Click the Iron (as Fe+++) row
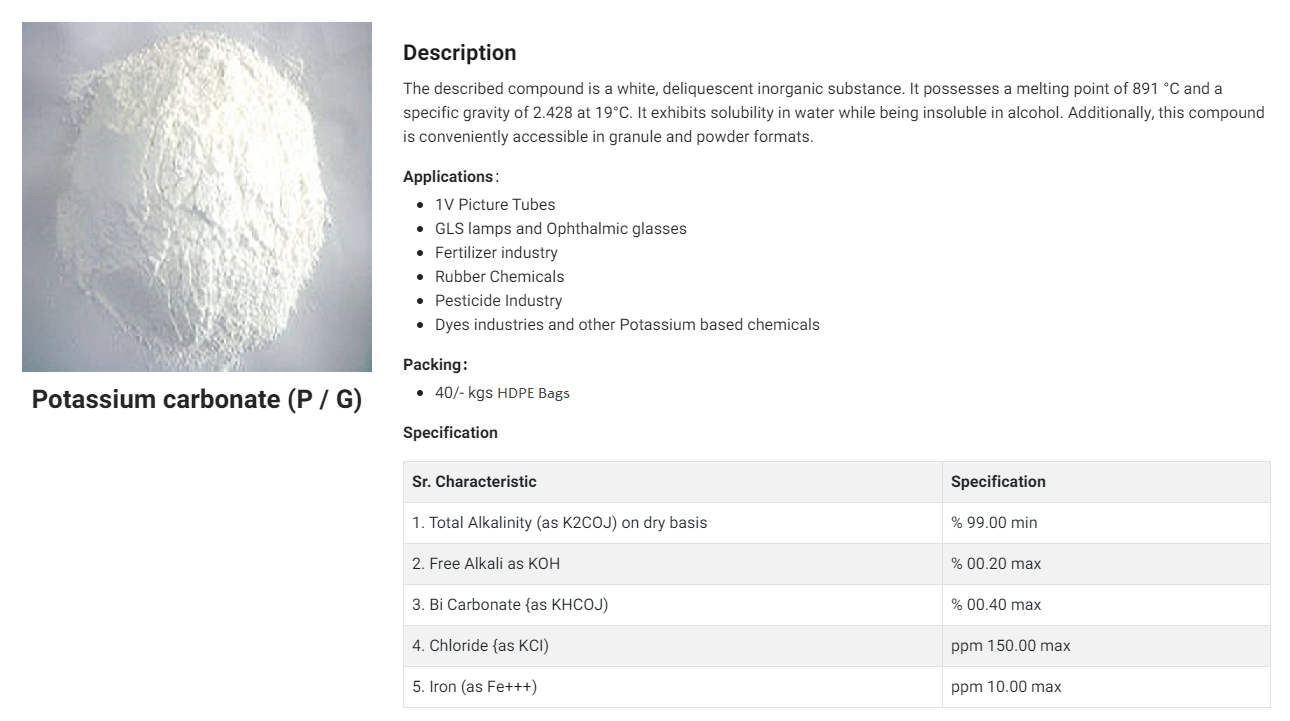The height and width of the screenshot is (721, 1290). pos(837,687)
